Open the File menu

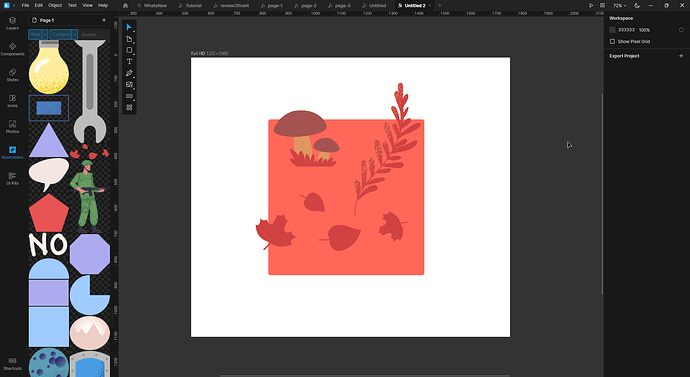coord(26,5)
